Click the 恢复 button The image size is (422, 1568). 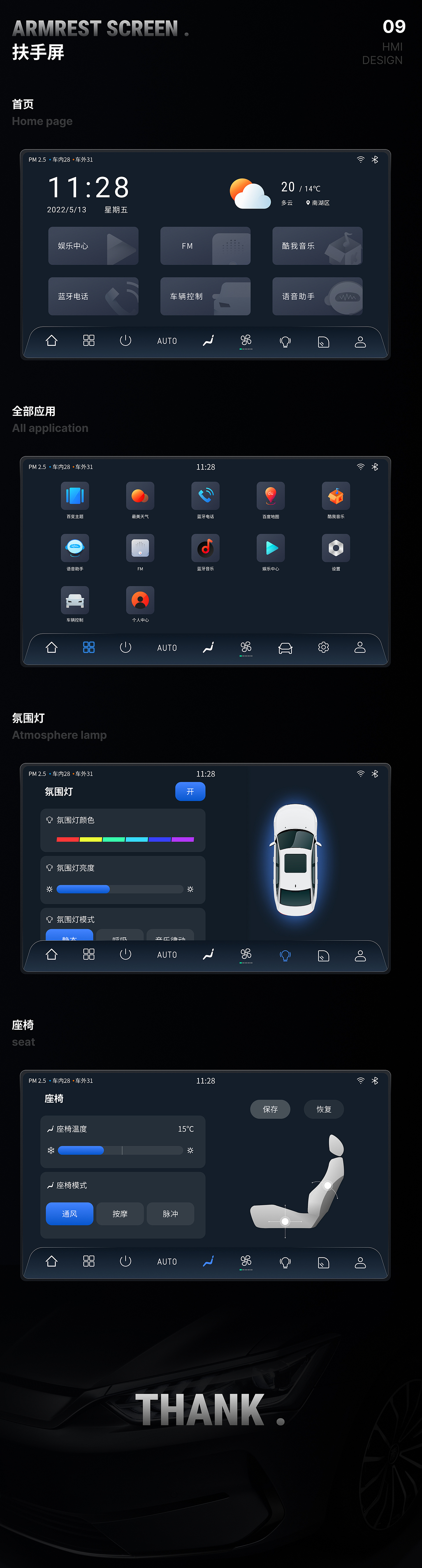(323, 1109)
